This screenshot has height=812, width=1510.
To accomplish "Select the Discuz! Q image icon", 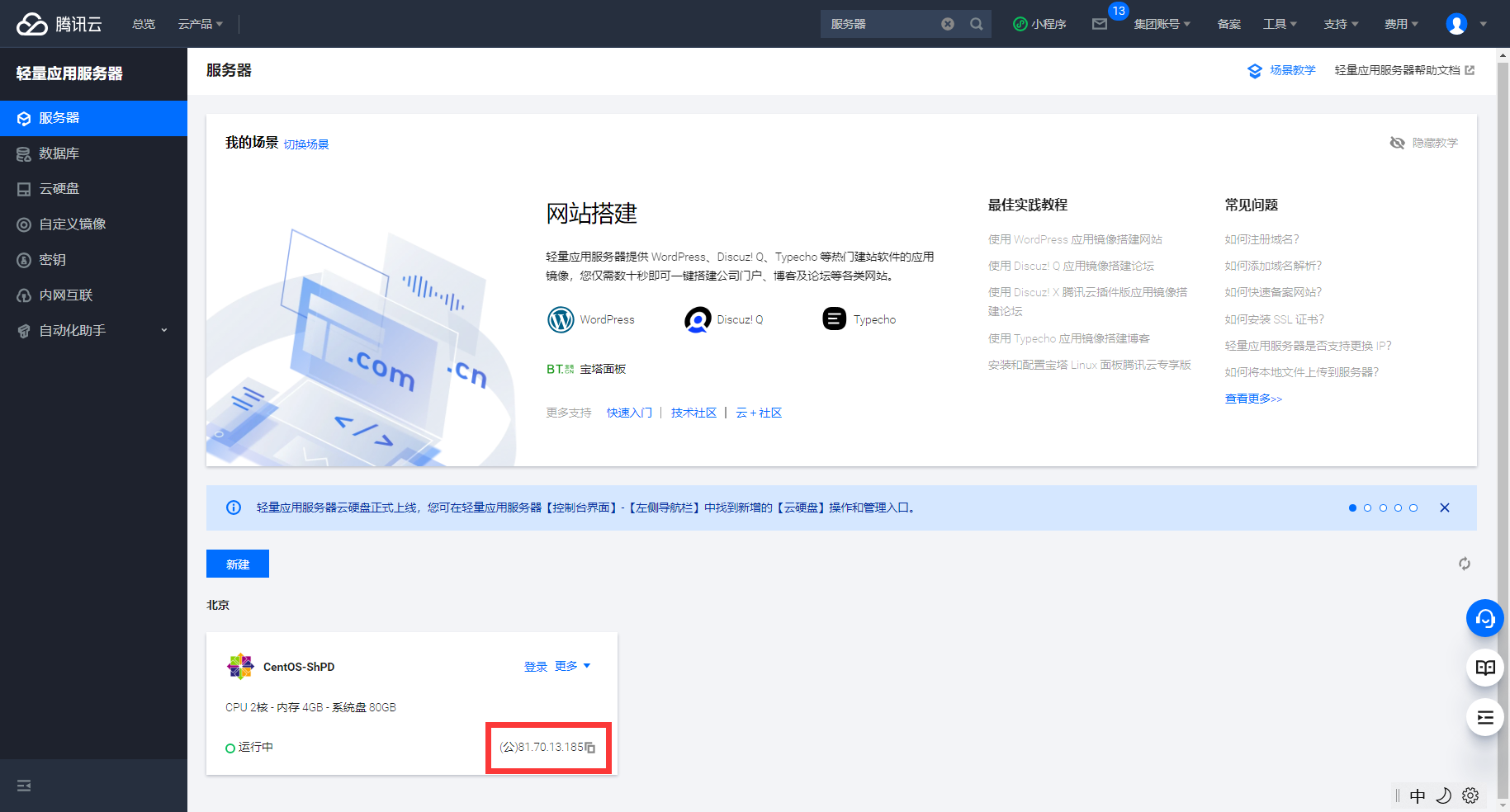I will click(x=698, y=319).
